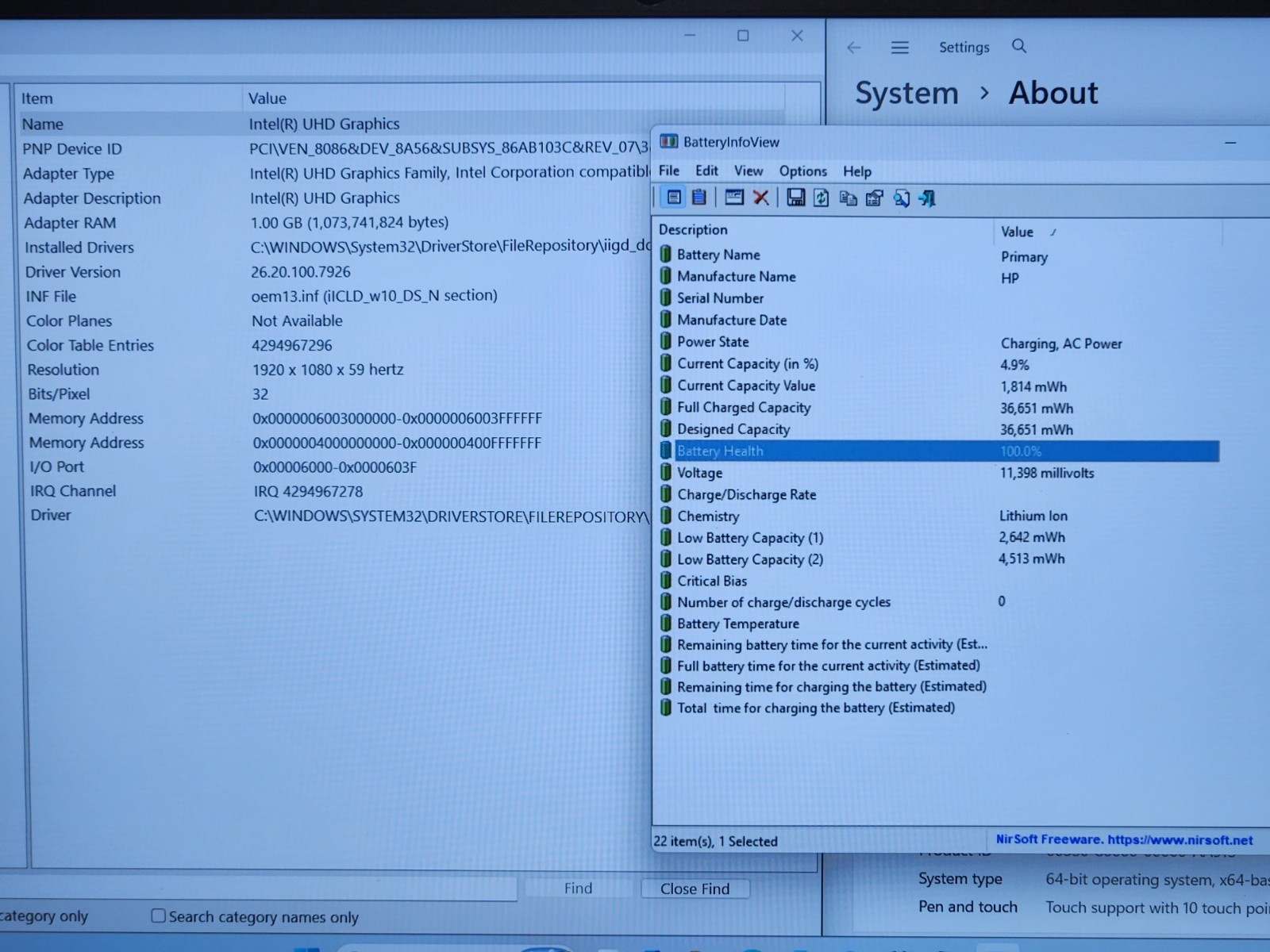Open the nirsoft.net website link
Viewport: 1270px width, 952px height.
[1180, 839]
